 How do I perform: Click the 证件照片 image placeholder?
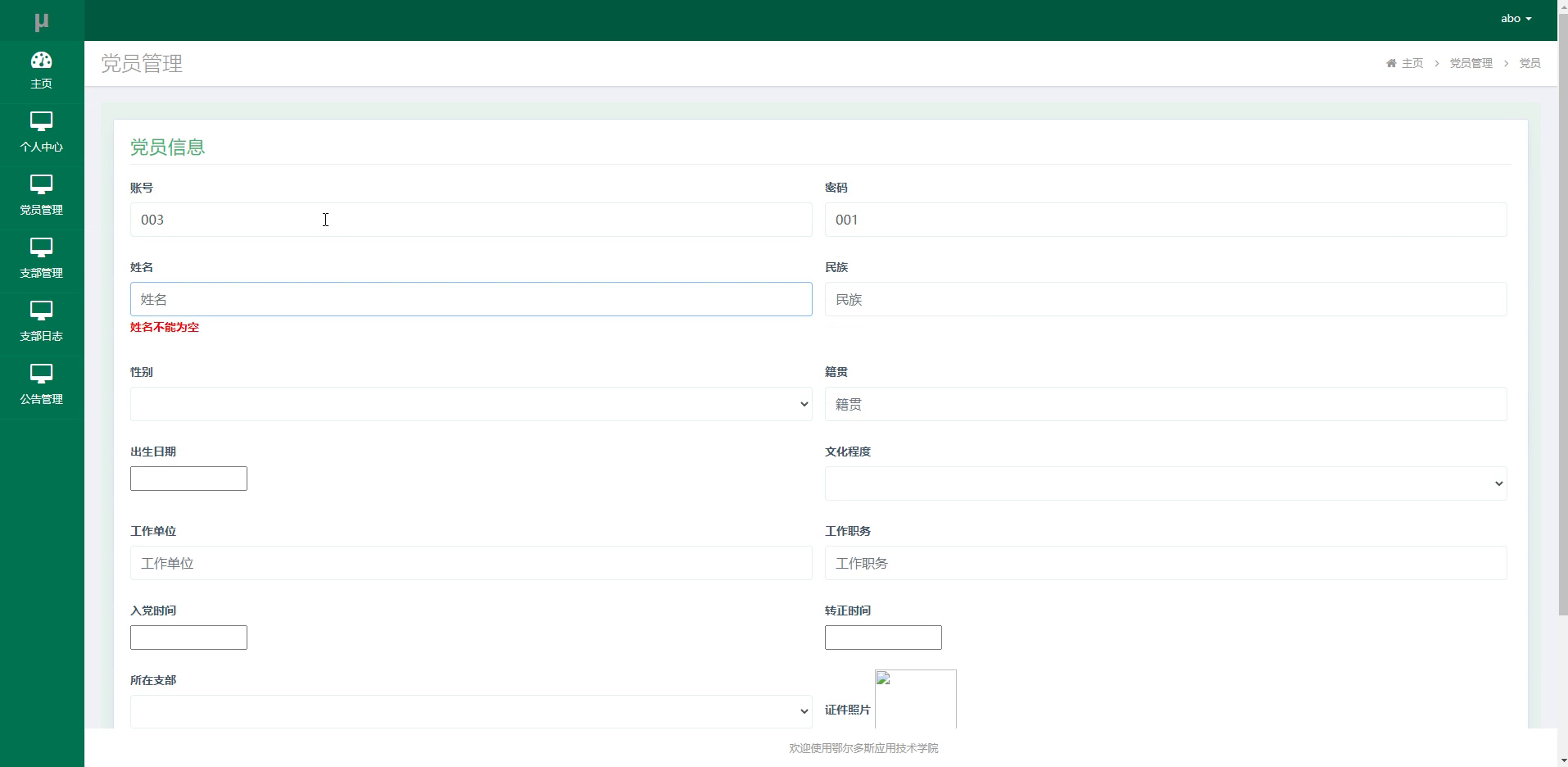[x=916, y=699]
